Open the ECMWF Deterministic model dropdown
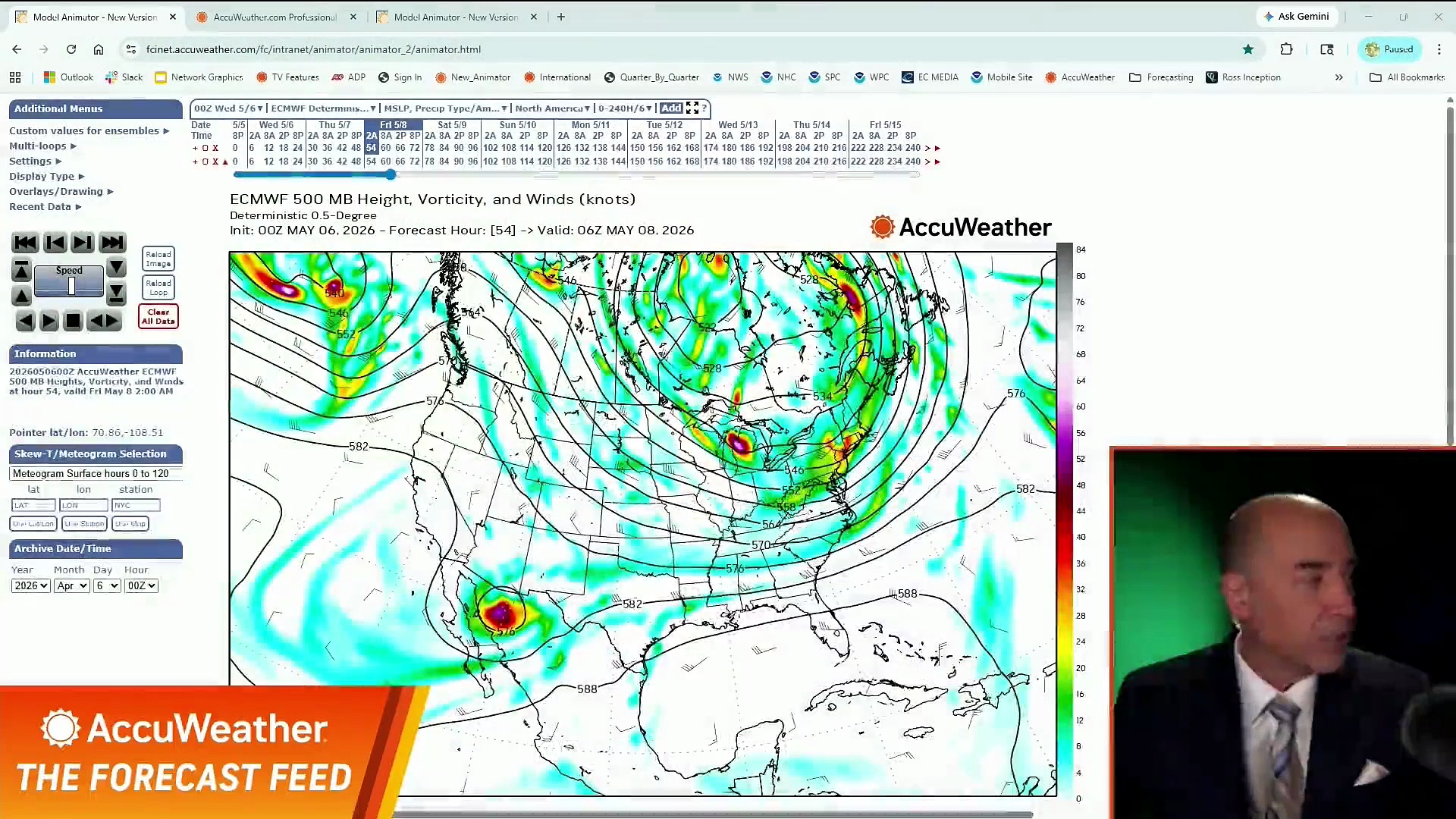 pyautogui.click(x=323, y=108)
